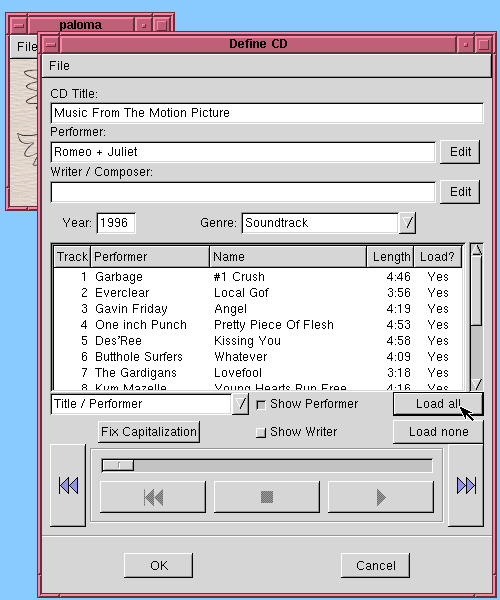Screen dimensions: 500x600
Task: Click the Length column header
Action: click(x=391, y=257)
